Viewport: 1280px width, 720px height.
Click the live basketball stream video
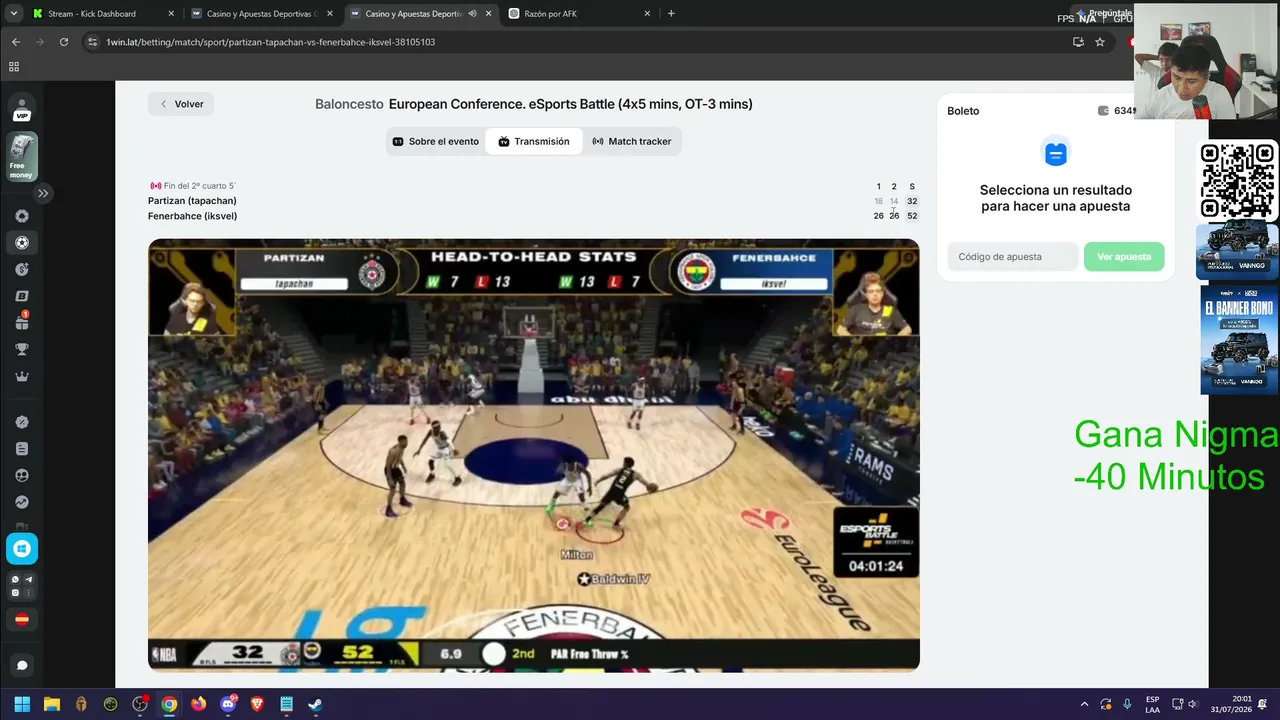pos(534,455)
